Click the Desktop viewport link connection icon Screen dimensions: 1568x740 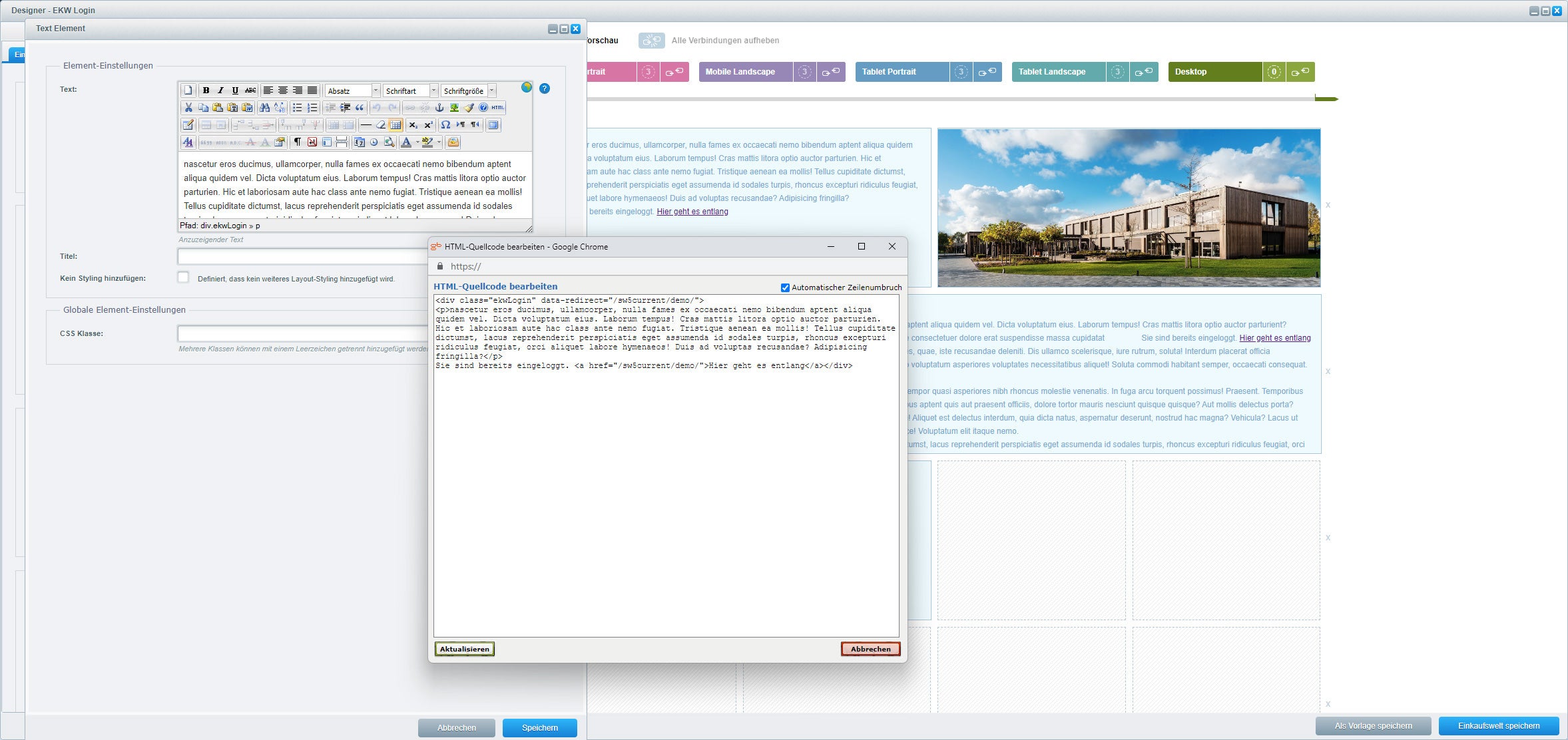tap(1300, 72)
